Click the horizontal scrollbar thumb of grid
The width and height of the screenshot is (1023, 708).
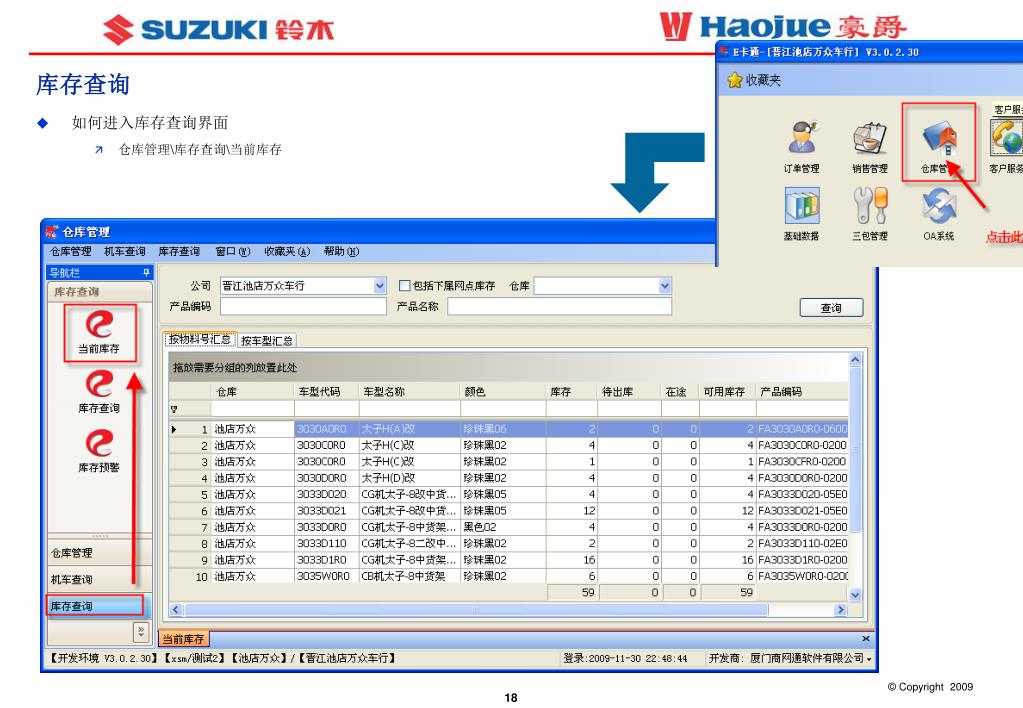[x=476, y=609]
